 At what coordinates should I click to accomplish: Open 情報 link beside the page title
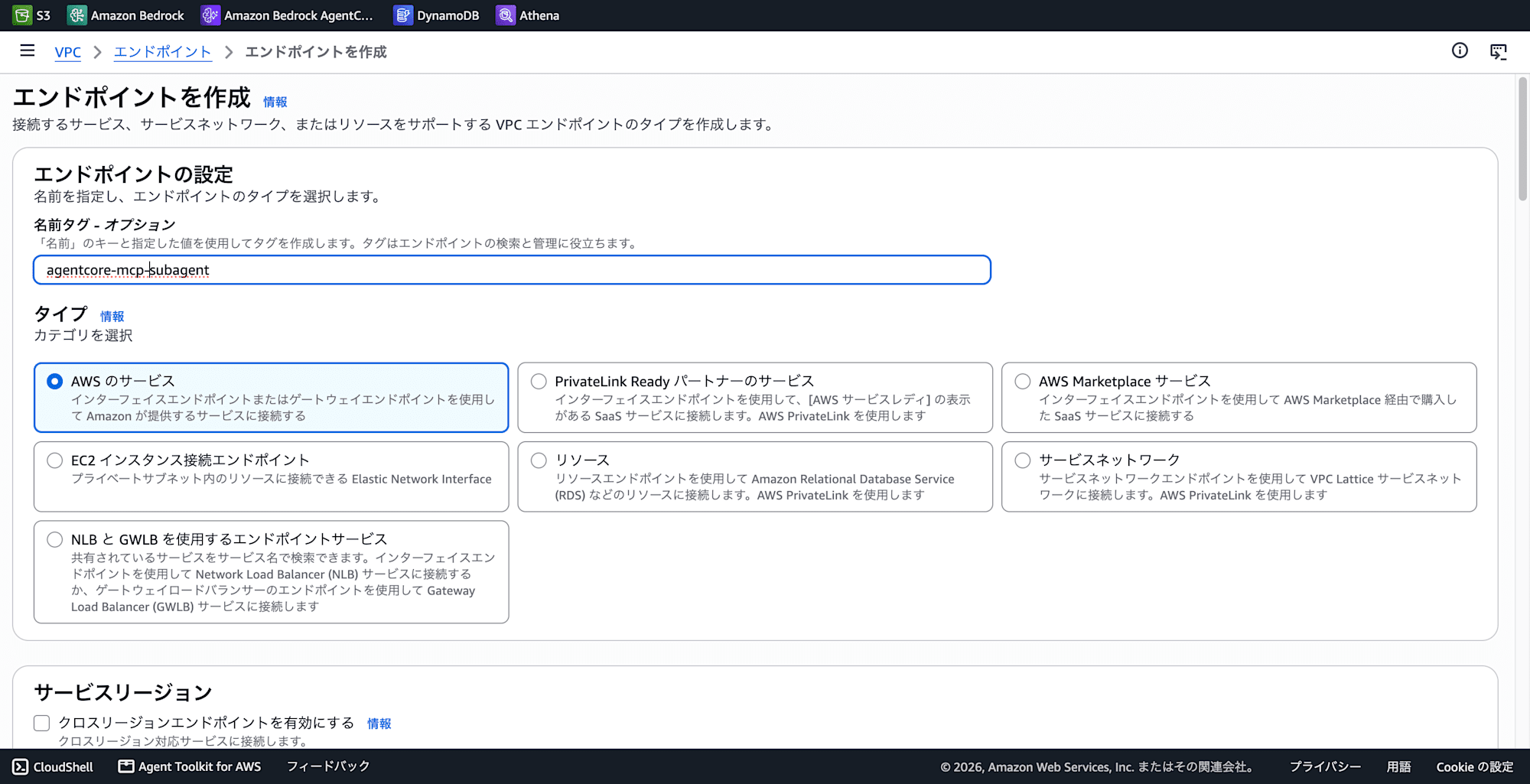(275, 102)
